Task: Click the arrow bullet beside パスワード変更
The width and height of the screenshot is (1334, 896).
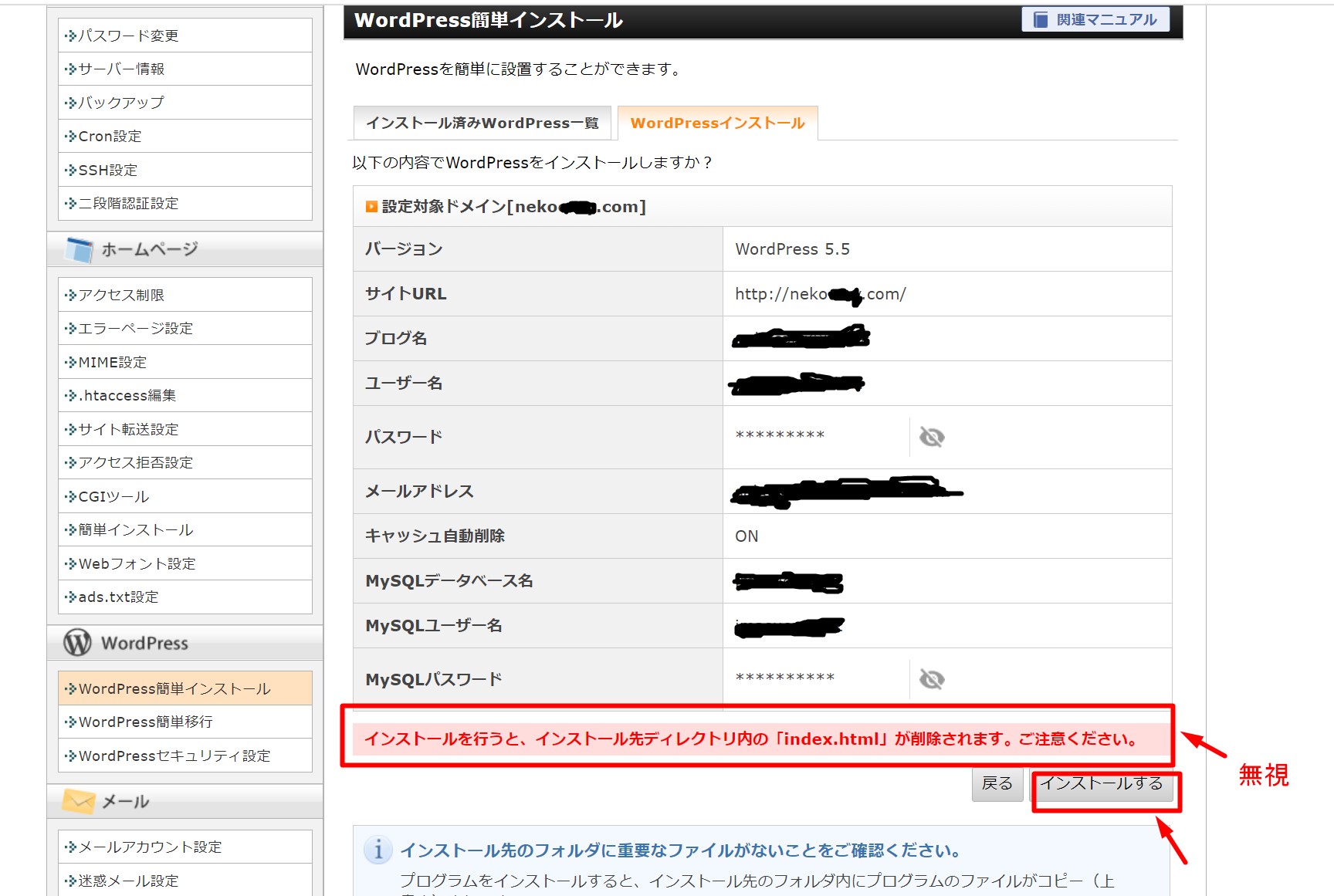Action: pyautogui.click(x=70, y=36)
